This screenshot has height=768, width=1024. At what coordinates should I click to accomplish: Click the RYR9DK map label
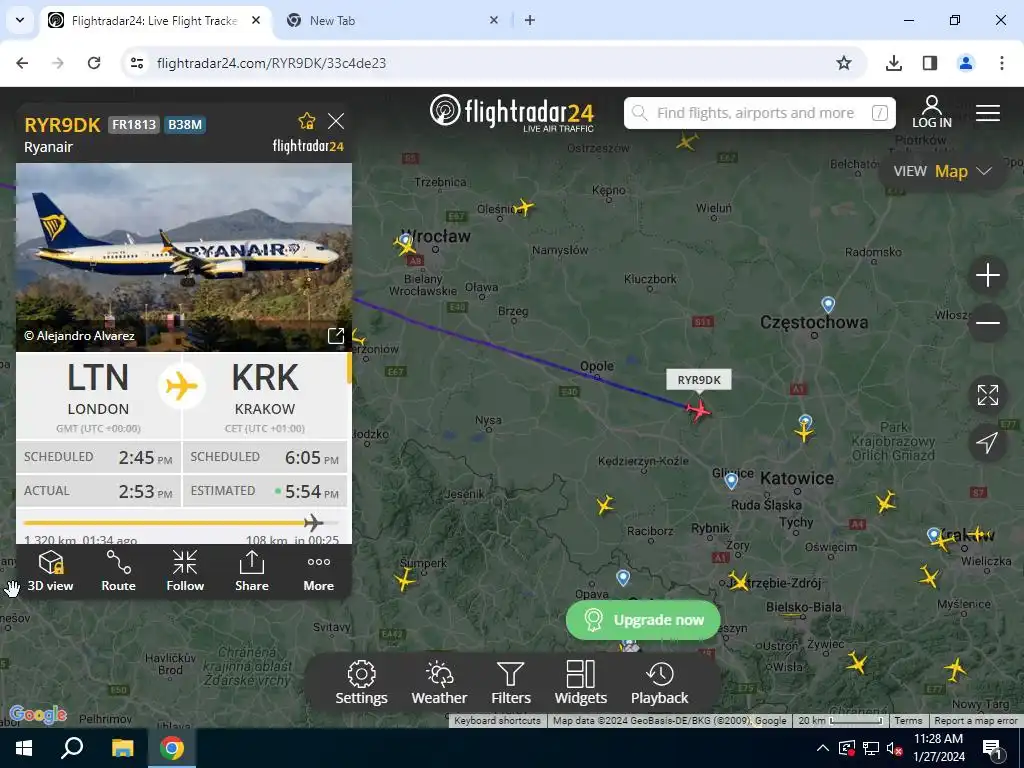699,380
